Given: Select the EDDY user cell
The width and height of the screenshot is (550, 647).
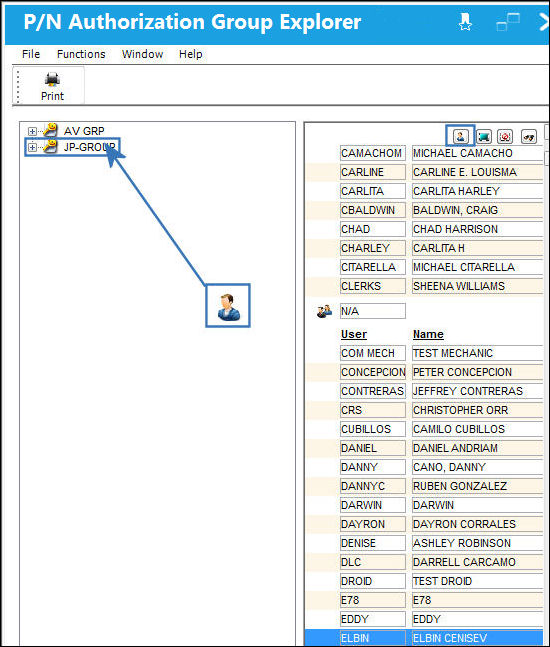Looking at the screenshot, I should (373, 619).
